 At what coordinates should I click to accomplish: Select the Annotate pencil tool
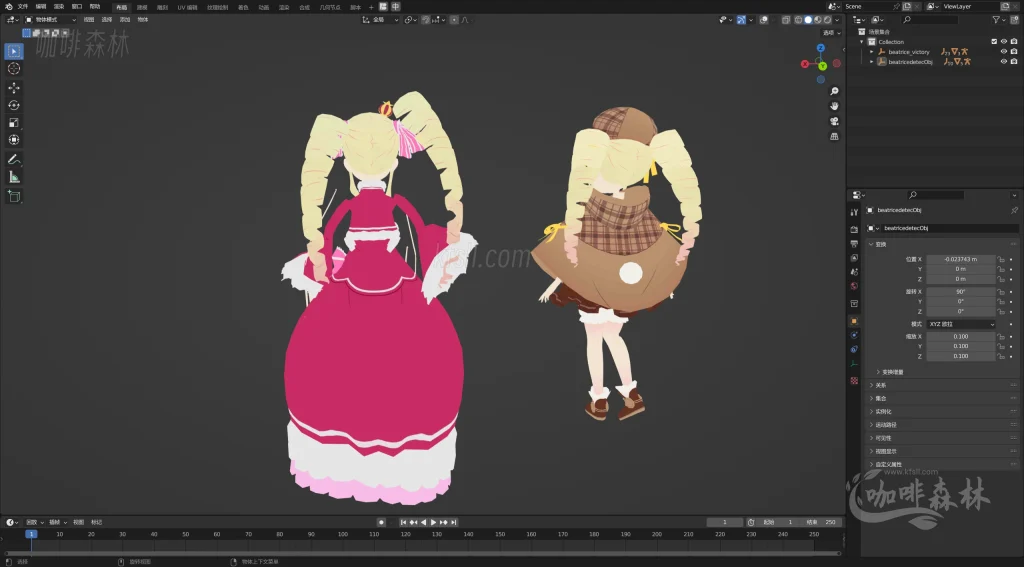click(x=14, y=159)
